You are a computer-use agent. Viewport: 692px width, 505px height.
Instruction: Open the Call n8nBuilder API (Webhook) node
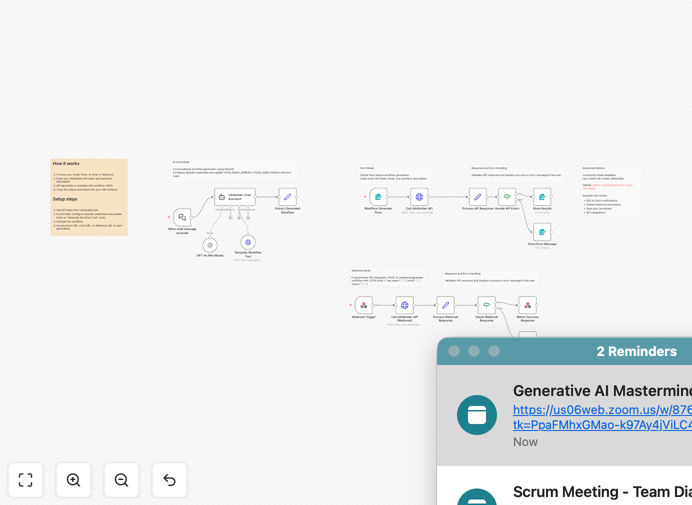point(404,305)
